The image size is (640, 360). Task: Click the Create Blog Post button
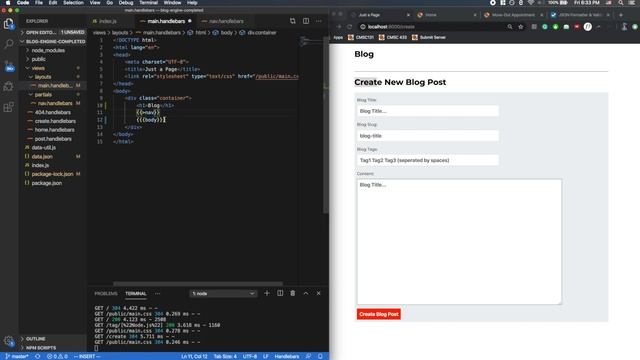(378, 314)
